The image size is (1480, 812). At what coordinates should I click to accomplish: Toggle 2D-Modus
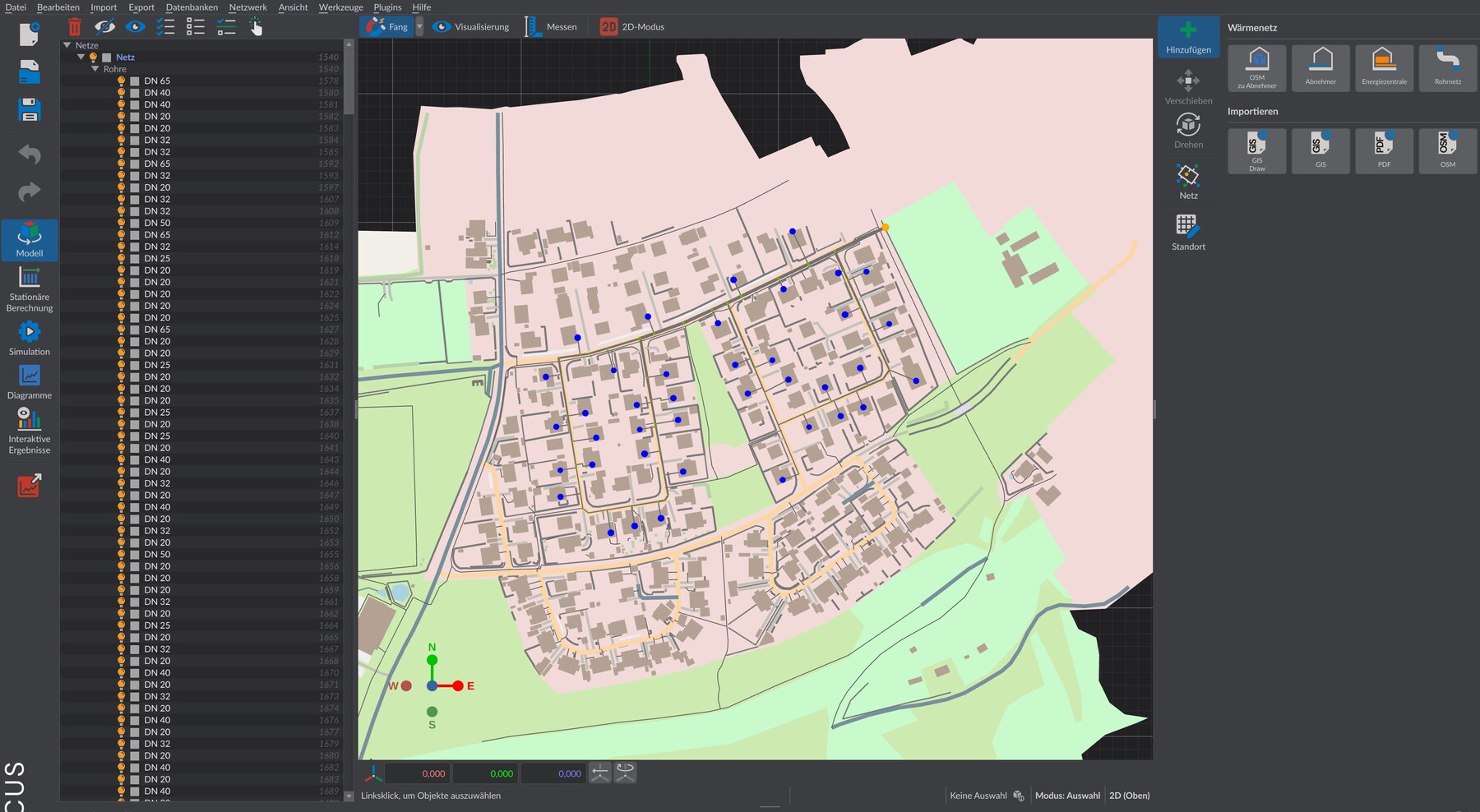click(x=631, y=26)
